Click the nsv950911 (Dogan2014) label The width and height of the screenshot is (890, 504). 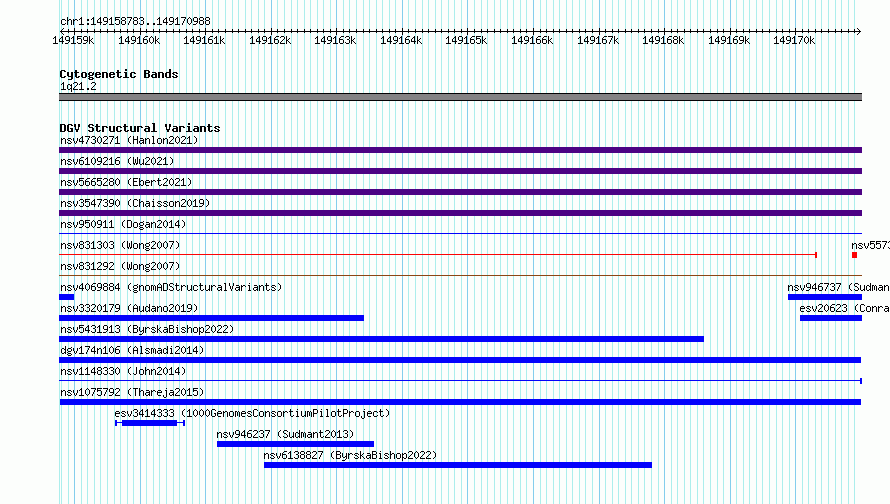click(123, 224)
